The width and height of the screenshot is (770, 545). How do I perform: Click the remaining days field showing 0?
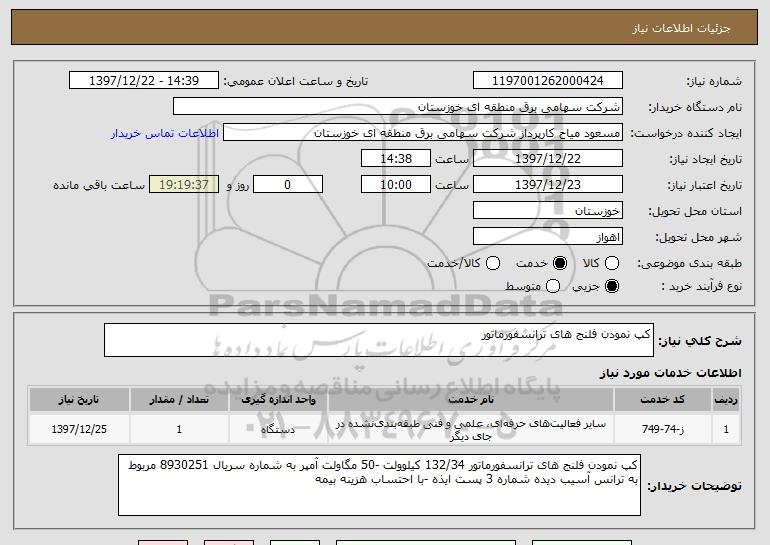[288, 185]
